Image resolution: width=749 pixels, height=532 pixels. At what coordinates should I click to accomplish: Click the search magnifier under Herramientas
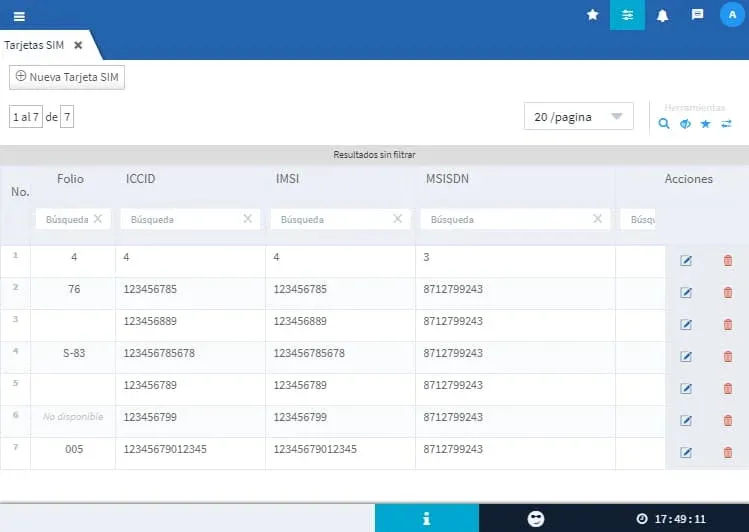coord(664,124)
